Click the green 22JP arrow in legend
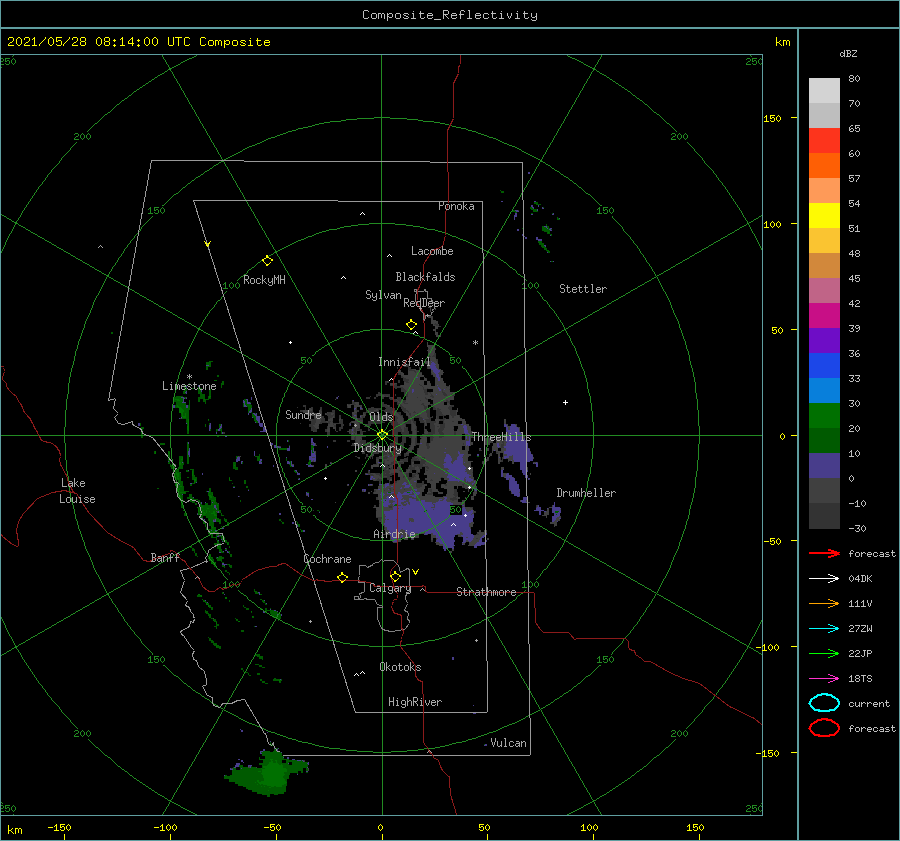The width and height of the screenshot is (900, 841). (x=824, y=653)
